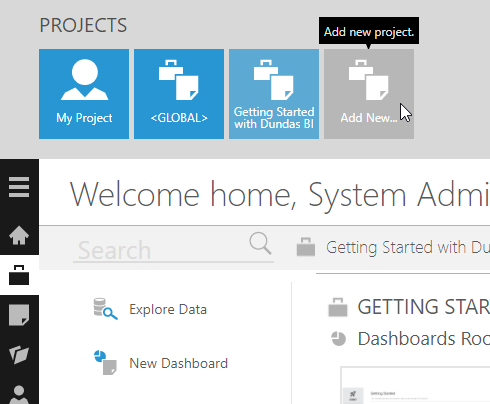
Task: Click the Getting Started with Du… project name
Action: point(408,247)
